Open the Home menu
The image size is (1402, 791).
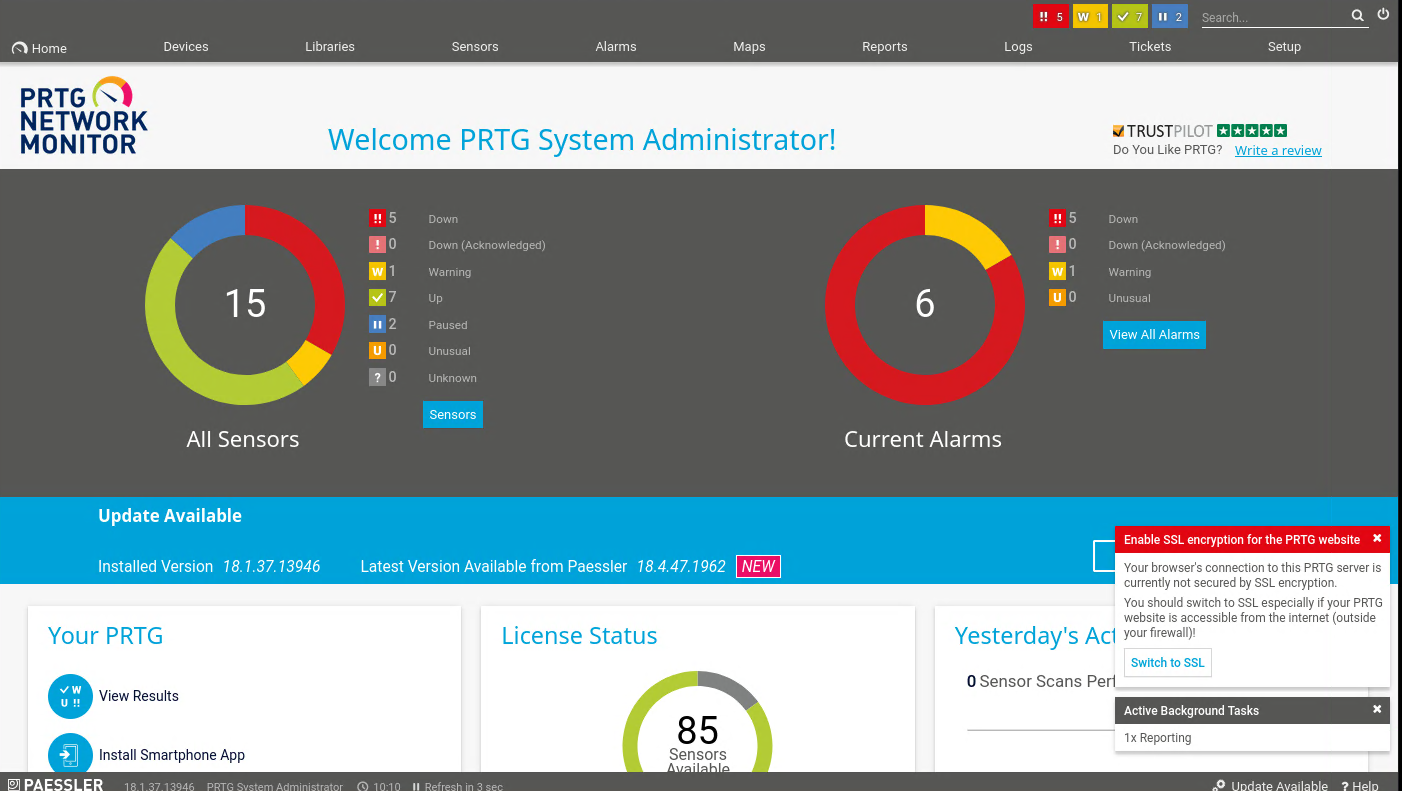click(x=40, y=48)
